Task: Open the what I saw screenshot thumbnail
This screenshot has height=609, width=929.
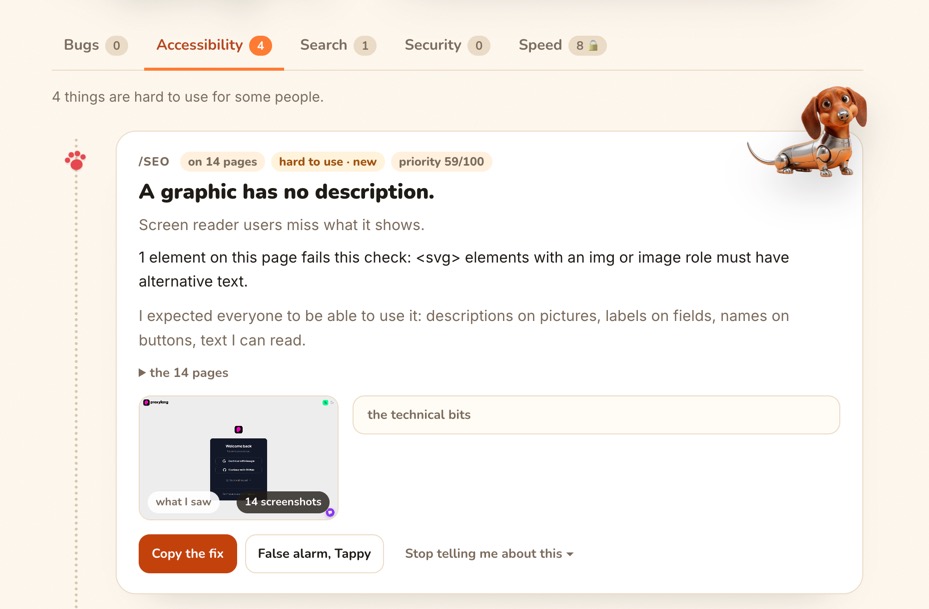Action: [x=238, y=457]
